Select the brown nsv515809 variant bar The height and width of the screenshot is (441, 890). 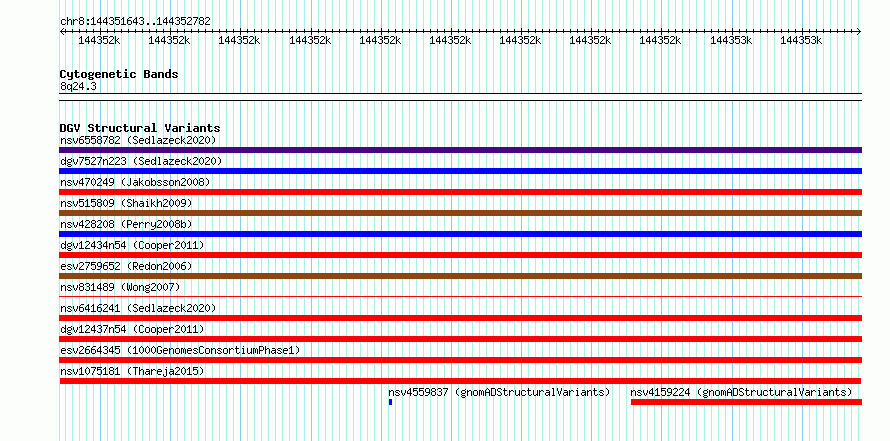(x=460, y=213)
